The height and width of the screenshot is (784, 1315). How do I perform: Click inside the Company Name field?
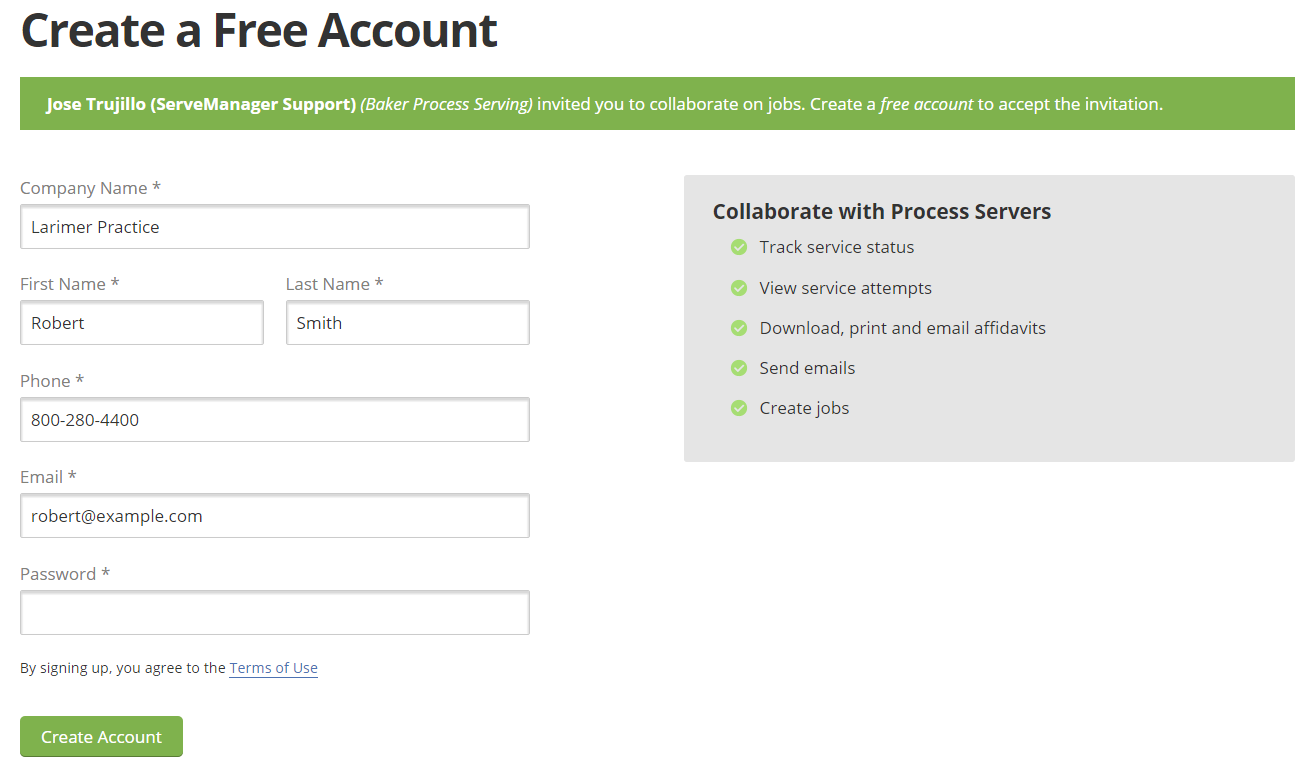pos(275,226)
